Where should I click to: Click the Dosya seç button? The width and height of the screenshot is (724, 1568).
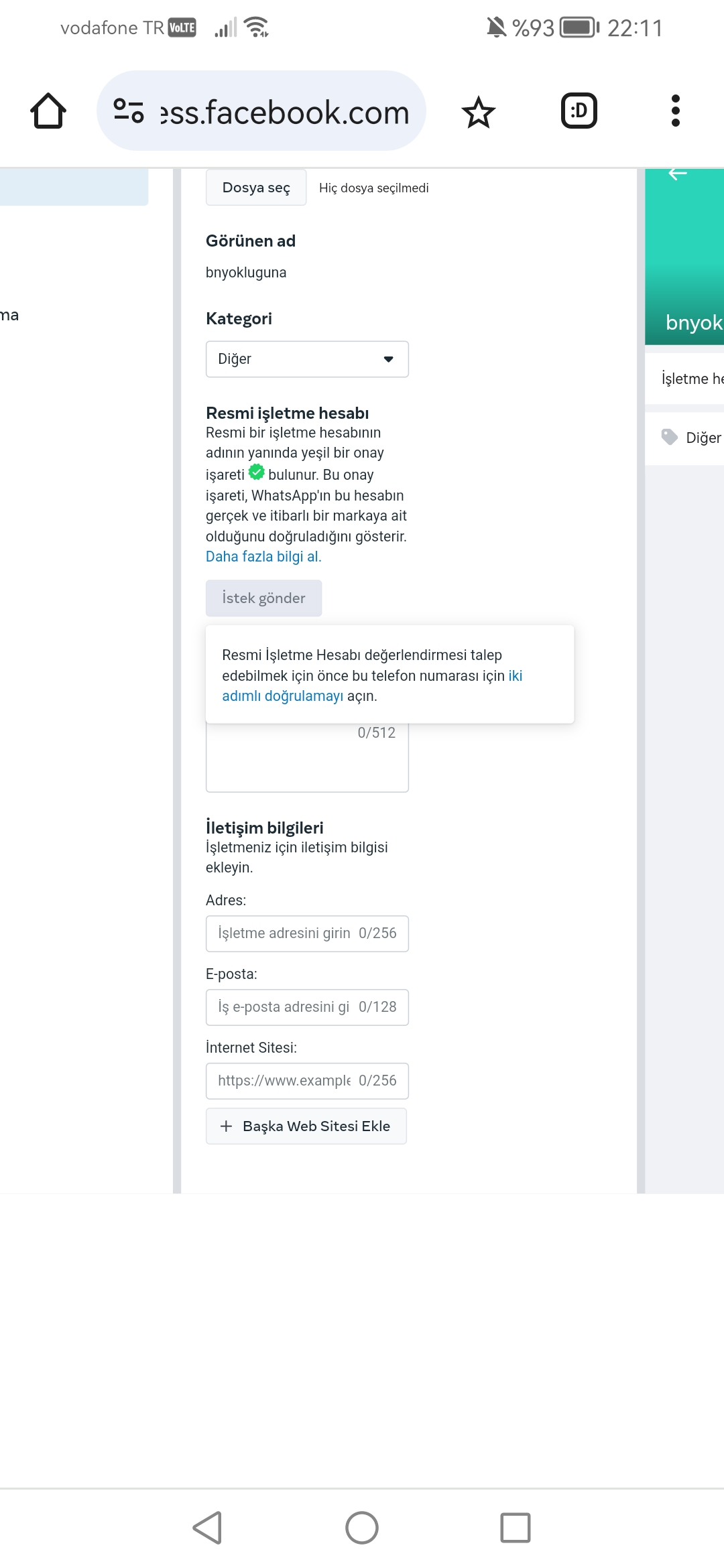pos(256,188)
